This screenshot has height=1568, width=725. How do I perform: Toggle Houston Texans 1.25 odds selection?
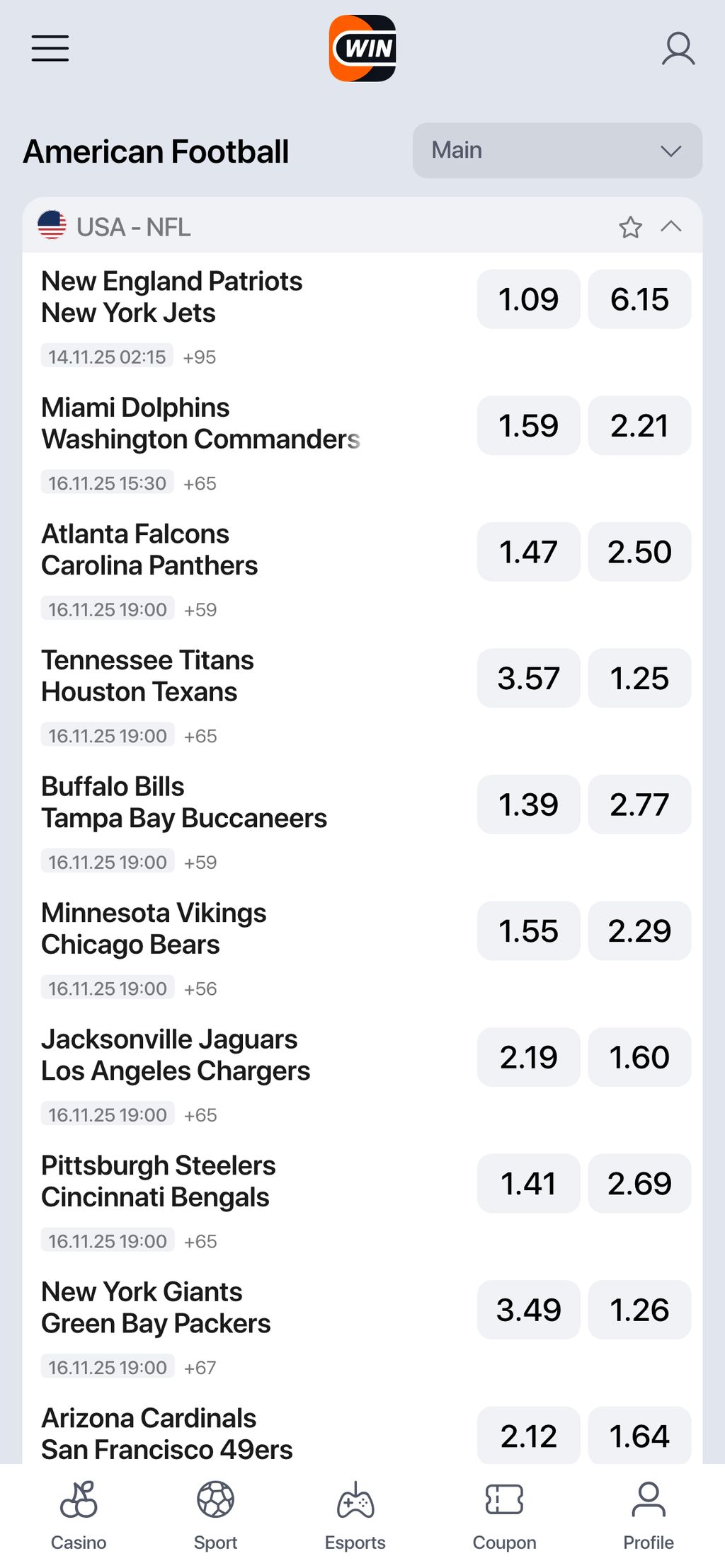coord(639,679)
